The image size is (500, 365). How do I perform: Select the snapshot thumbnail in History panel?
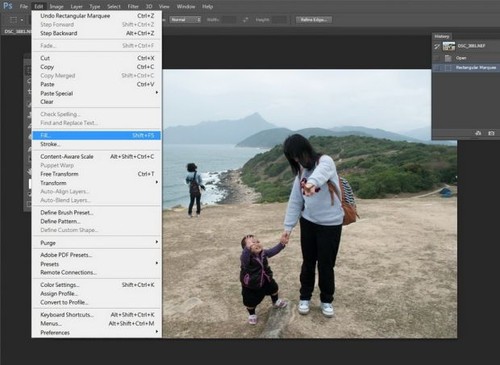pyautogui.click(x=449, y=46)
